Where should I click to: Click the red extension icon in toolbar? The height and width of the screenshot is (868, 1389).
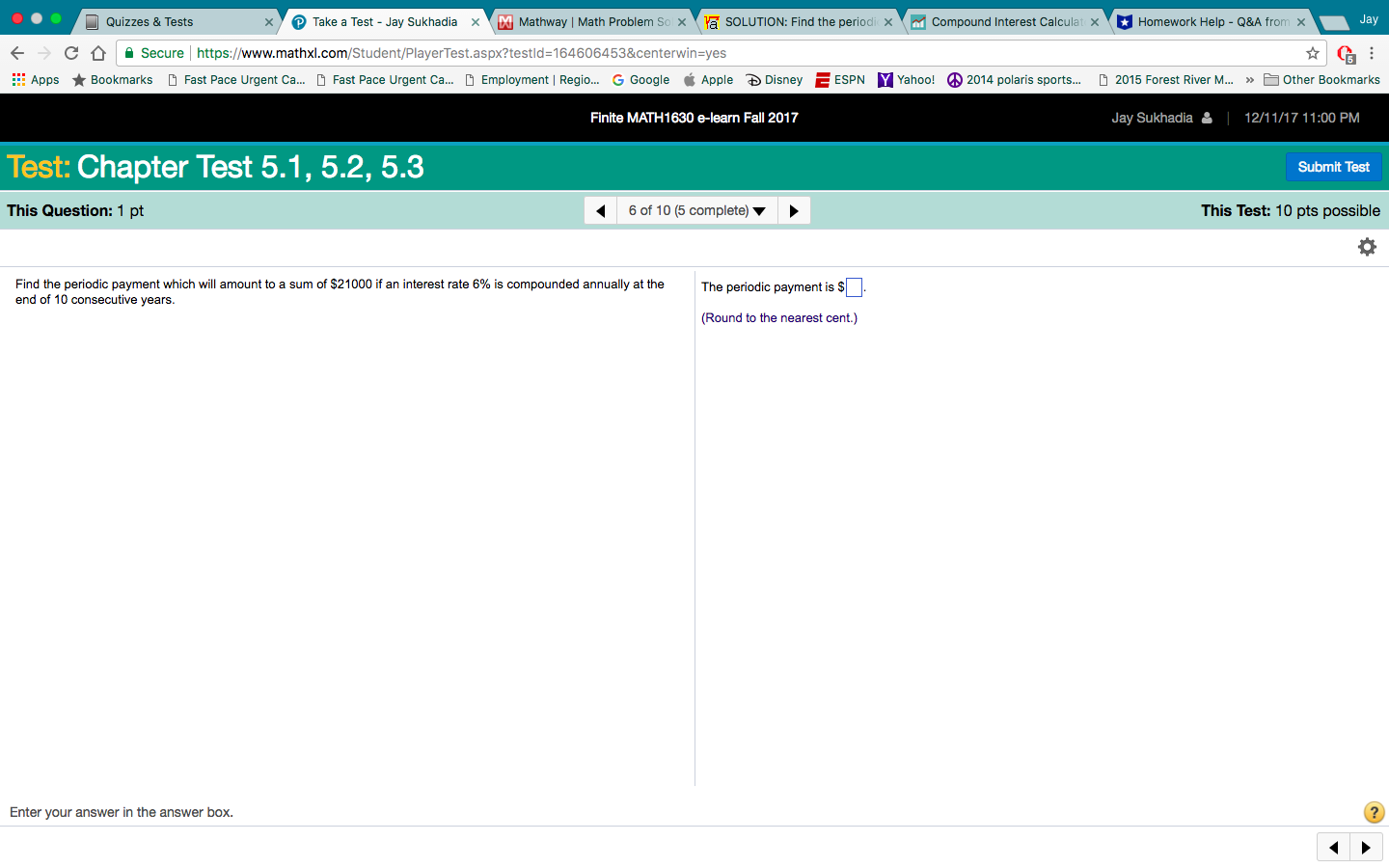pos(1346,54)
